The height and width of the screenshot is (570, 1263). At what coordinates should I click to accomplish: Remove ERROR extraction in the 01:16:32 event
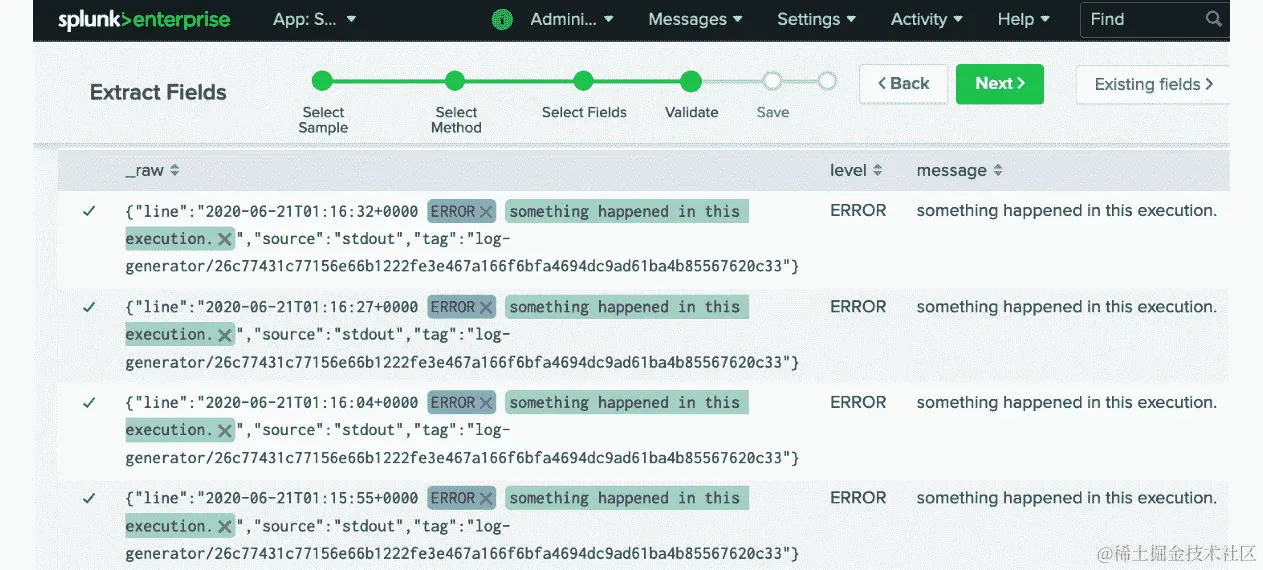(x=486, y=212)
